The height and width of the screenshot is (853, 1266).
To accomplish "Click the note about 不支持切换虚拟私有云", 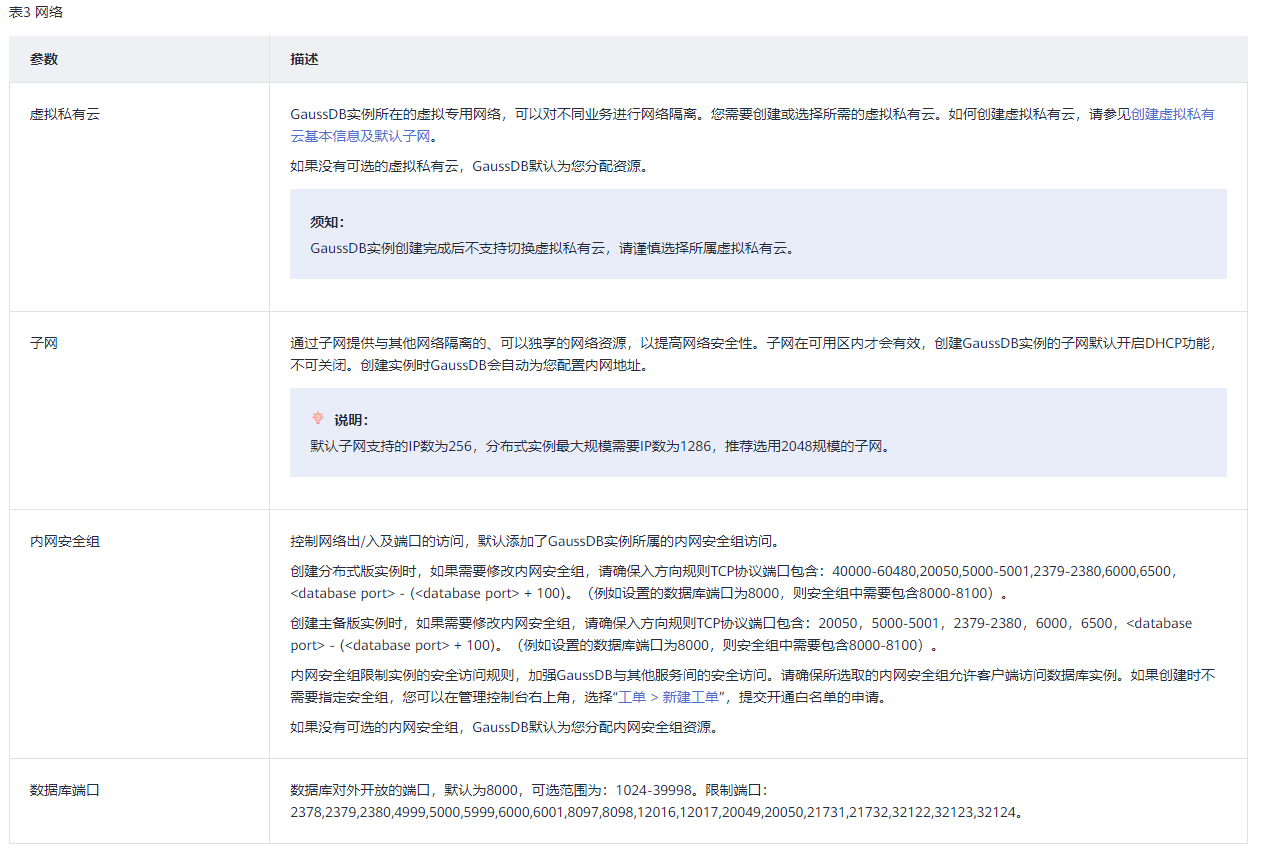I will 554,248.
